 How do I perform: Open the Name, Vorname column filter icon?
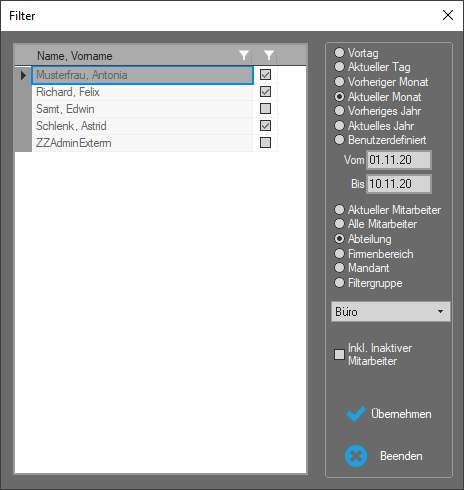(244, 55)
